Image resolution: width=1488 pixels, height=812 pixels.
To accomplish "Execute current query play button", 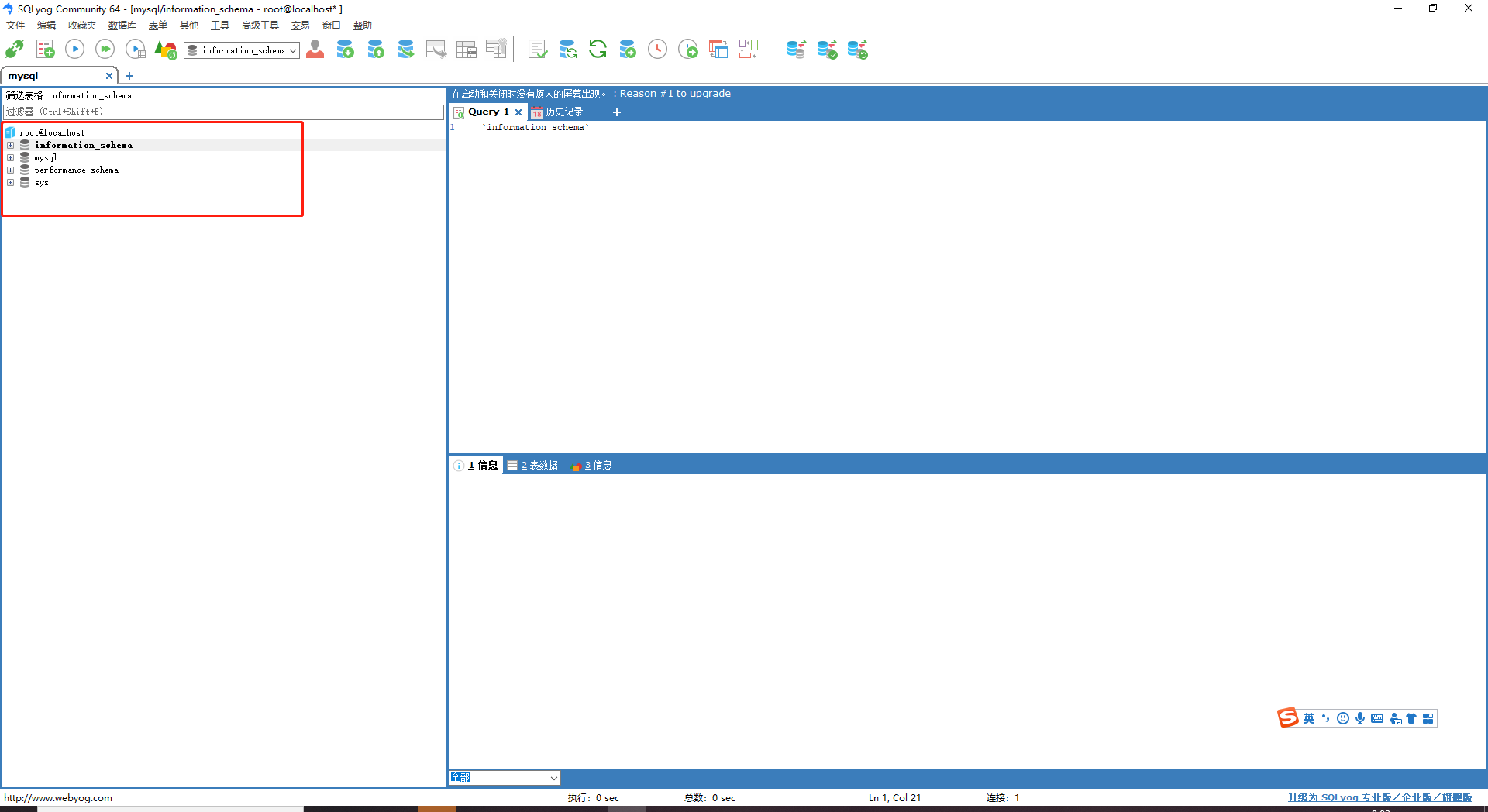I will 74,50.
